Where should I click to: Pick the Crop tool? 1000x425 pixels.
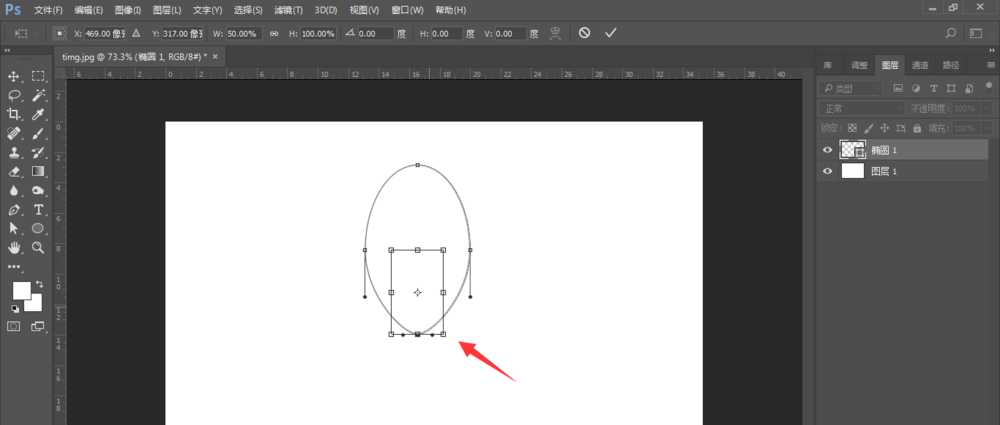point(14,114)
